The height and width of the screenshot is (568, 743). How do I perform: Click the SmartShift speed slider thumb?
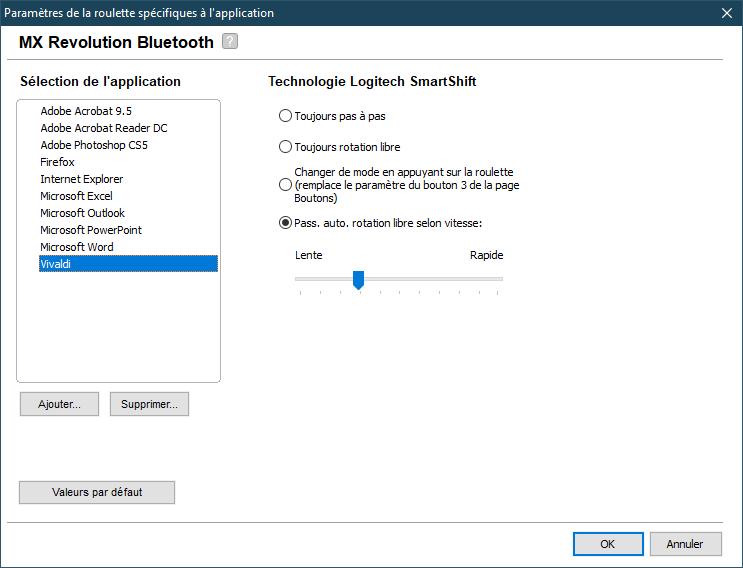click(358, 280)
